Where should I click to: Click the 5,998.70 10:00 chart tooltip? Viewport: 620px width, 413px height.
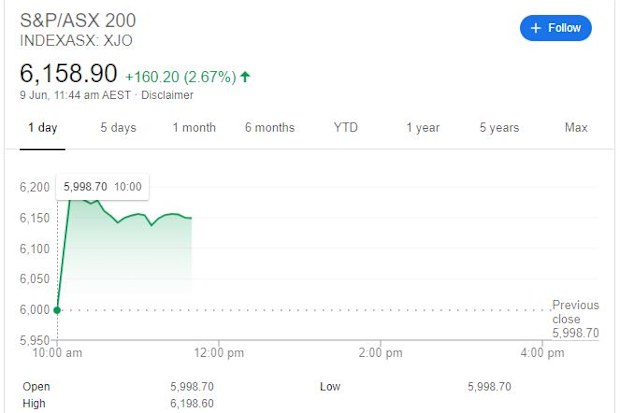[x=102, y=187]
